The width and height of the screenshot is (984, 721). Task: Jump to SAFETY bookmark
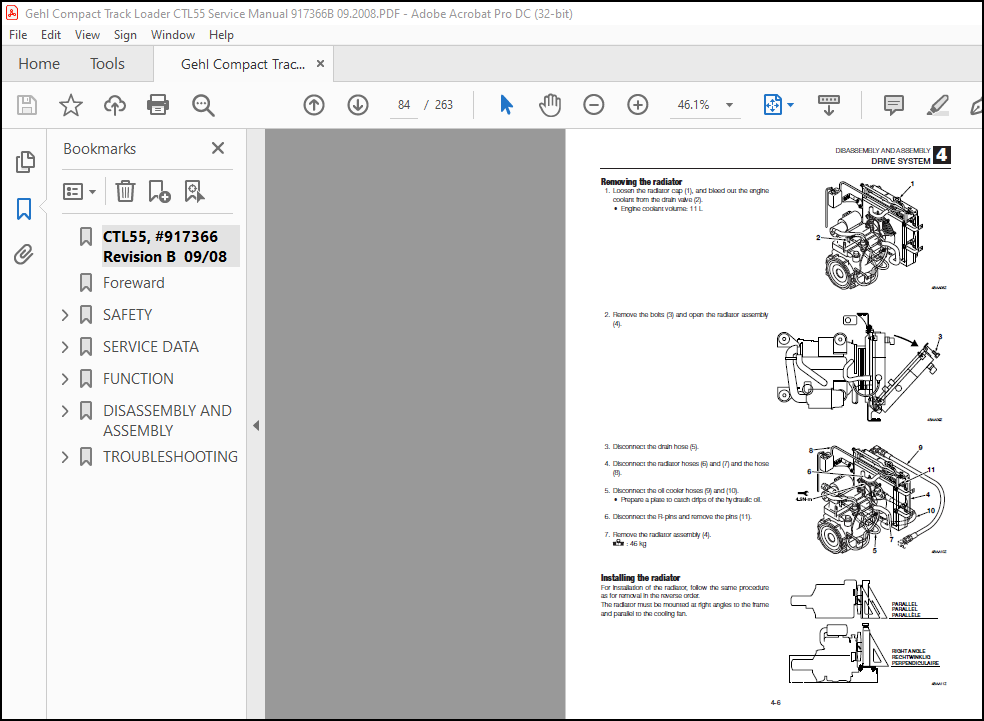click(x=127, y=315)
